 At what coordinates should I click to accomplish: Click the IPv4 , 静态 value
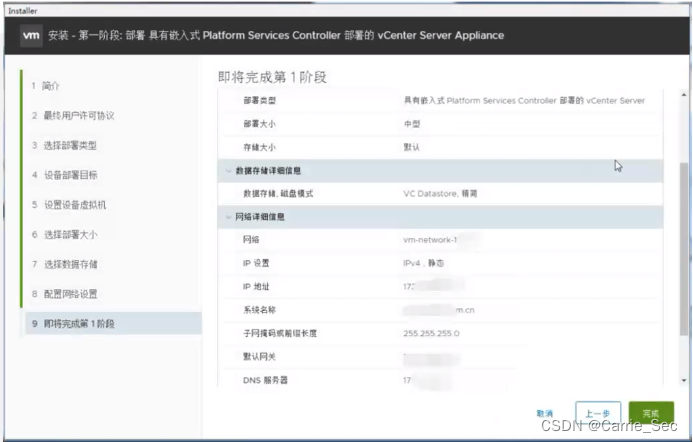point(423,263)
